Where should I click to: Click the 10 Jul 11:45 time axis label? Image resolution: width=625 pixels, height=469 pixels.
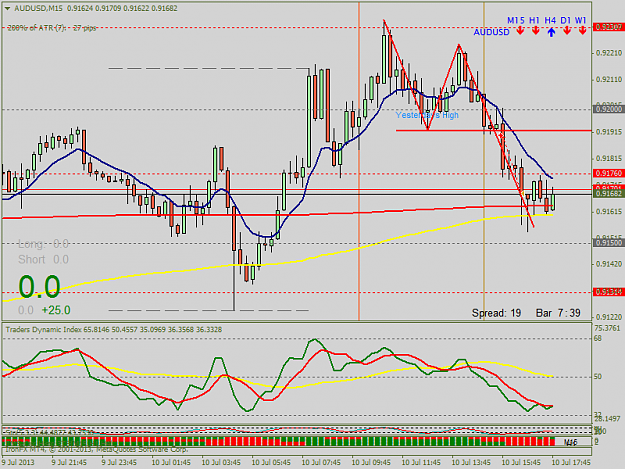pos(421,463)
